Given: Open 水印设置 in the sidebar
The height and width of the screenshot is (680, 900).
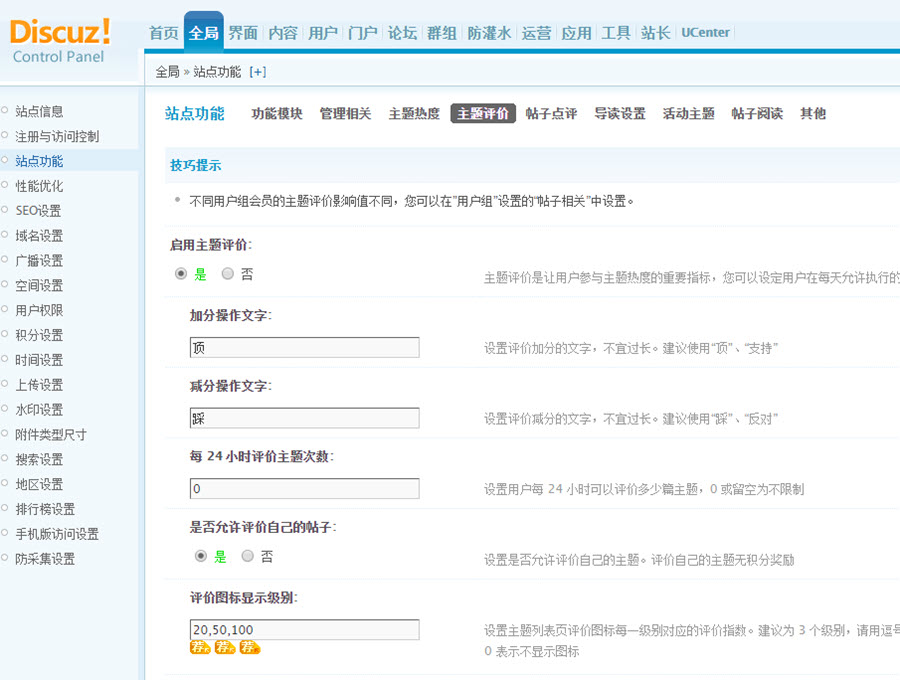Looking at the screenshot, I should tap(39, 410).
